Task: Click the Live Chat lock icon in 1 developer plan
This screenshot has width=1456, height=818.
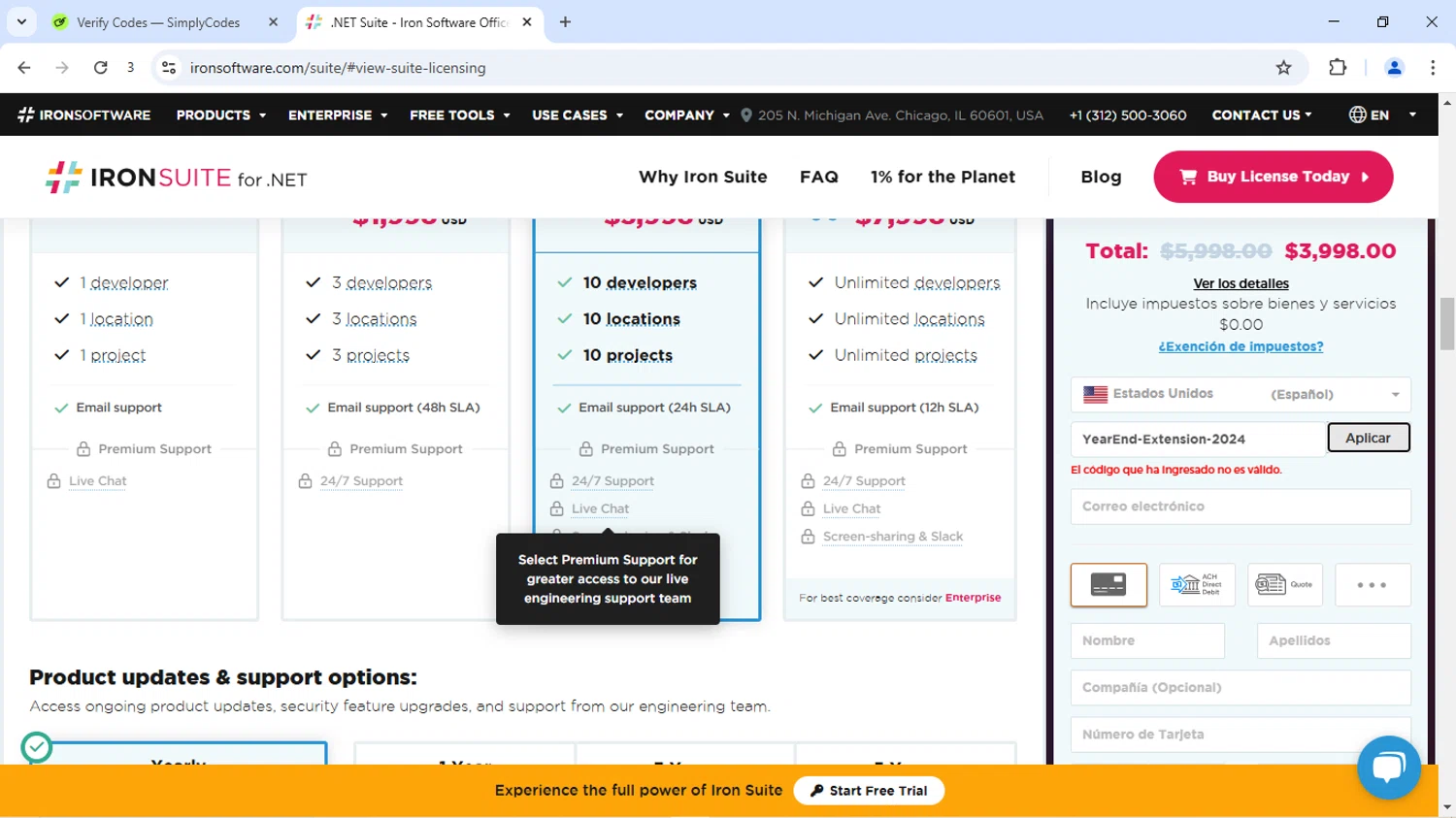Action: (x=54, y=481)
